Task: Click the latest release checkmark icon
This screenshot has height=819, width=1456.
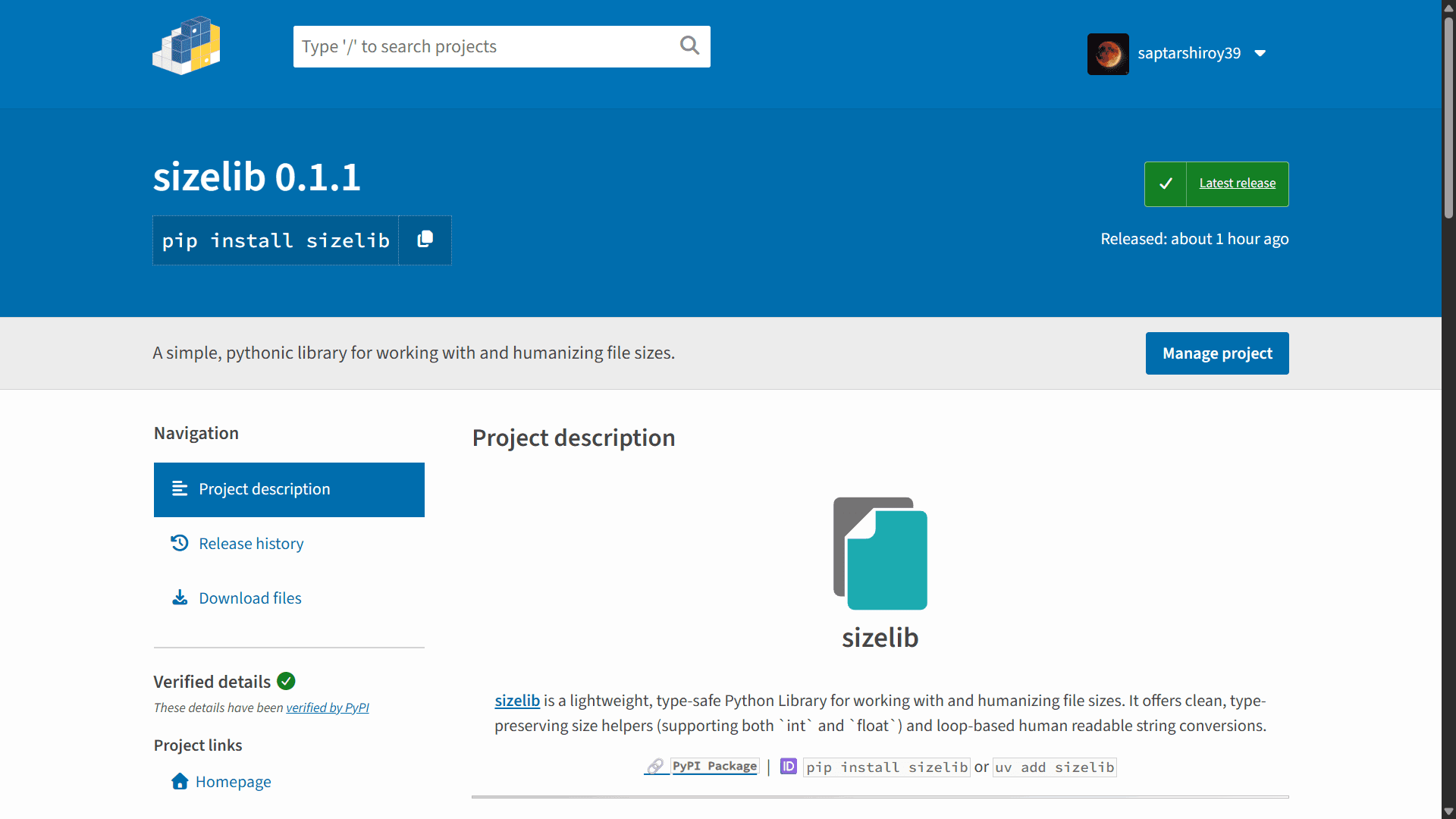Action: coord(1166,184)
